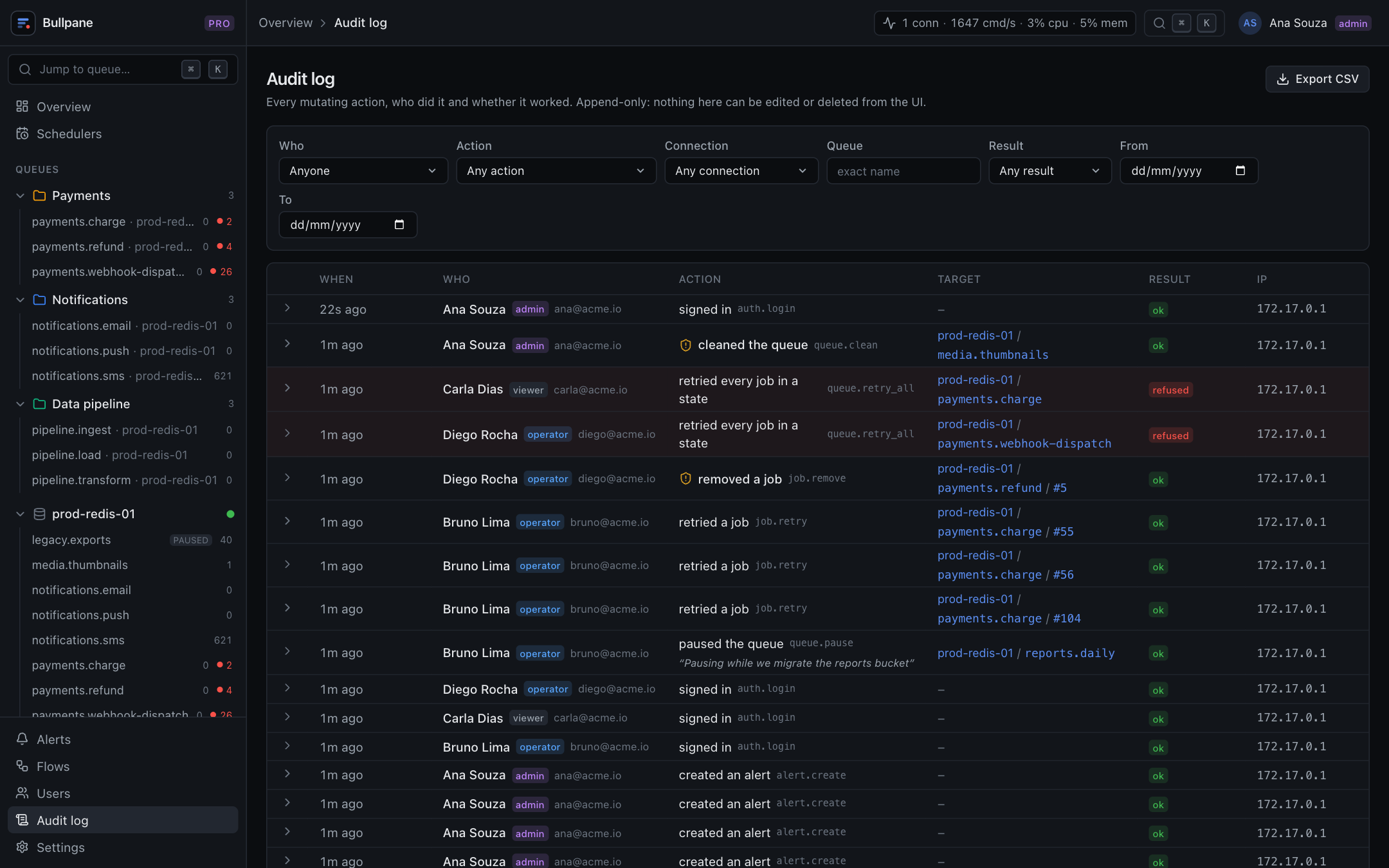The image size is (1389, 868).
Task: Open job #104 target link
Action: [x=1066, y=619]
